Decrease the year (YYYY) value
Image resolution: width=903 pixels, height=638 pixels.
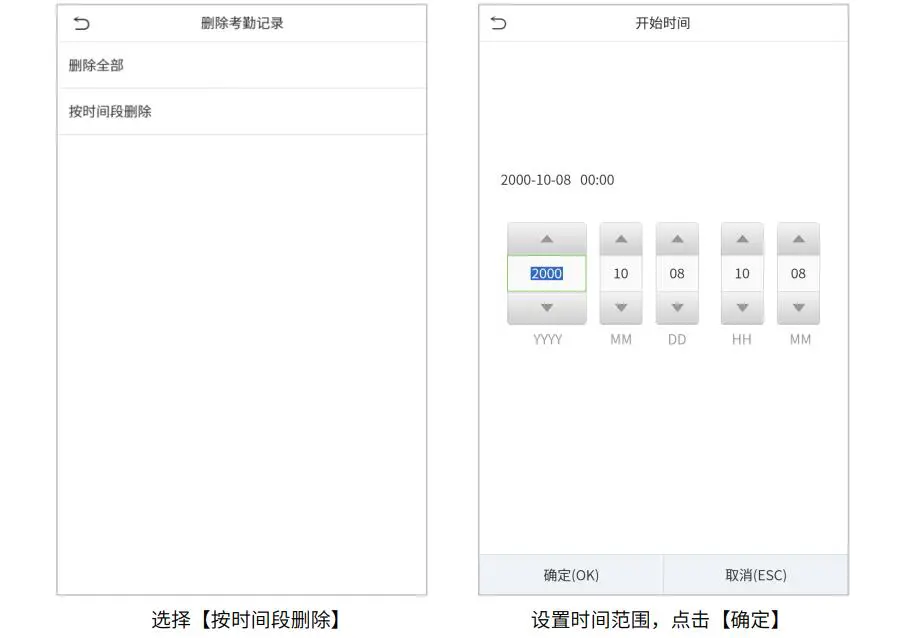pos(547,307)
